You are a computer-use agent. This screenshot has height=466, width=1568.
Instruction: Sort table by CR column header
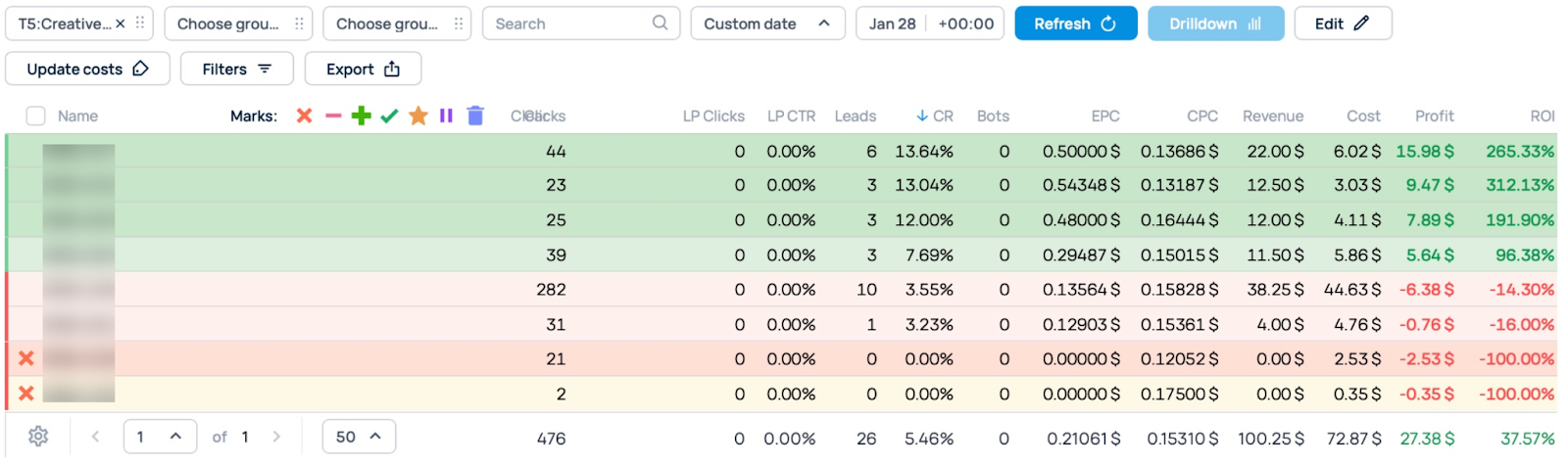point(935,116)
